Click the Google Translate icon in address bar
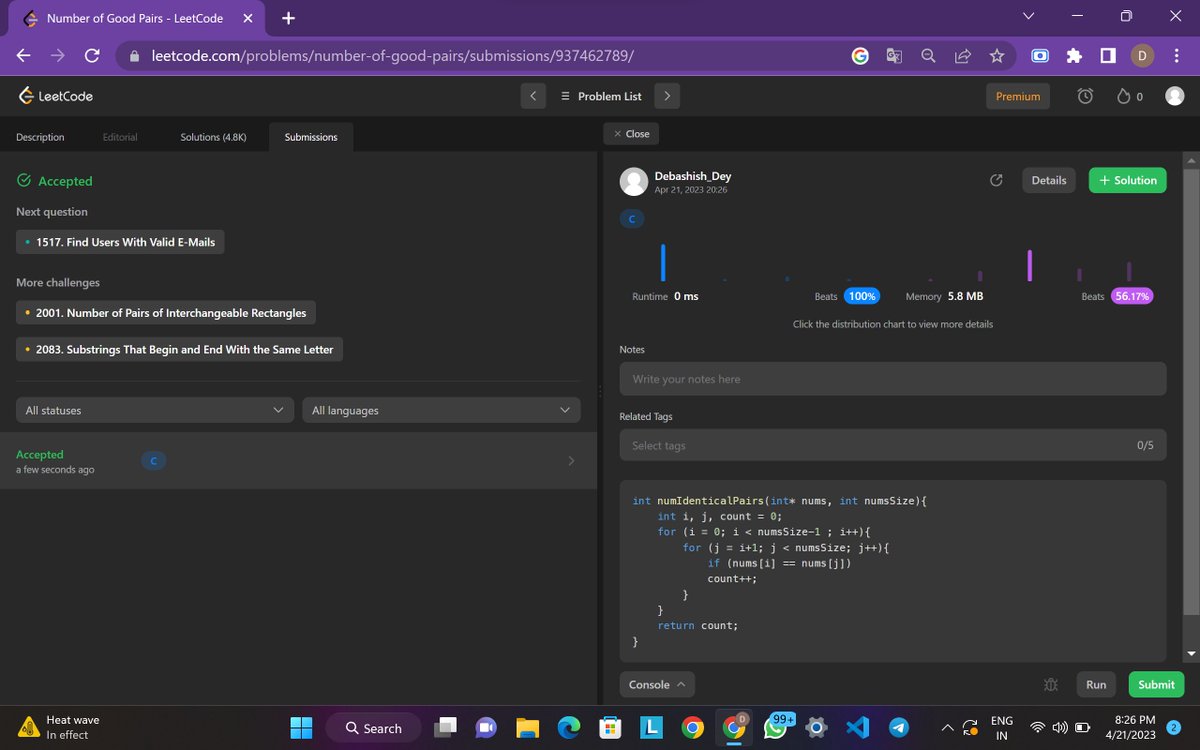 click(894, 56)
